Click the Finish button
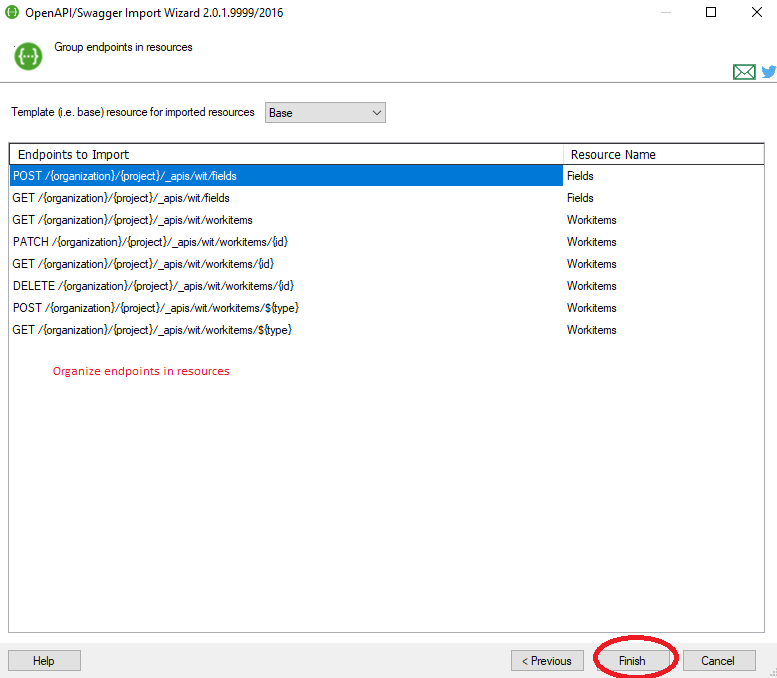The image size is (777, 678). pos(632,661)
